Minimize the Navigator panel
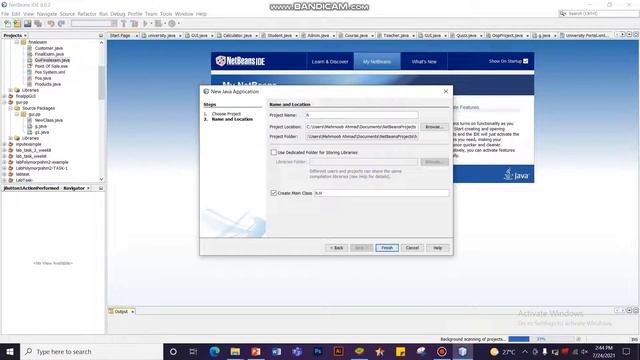 101,188
